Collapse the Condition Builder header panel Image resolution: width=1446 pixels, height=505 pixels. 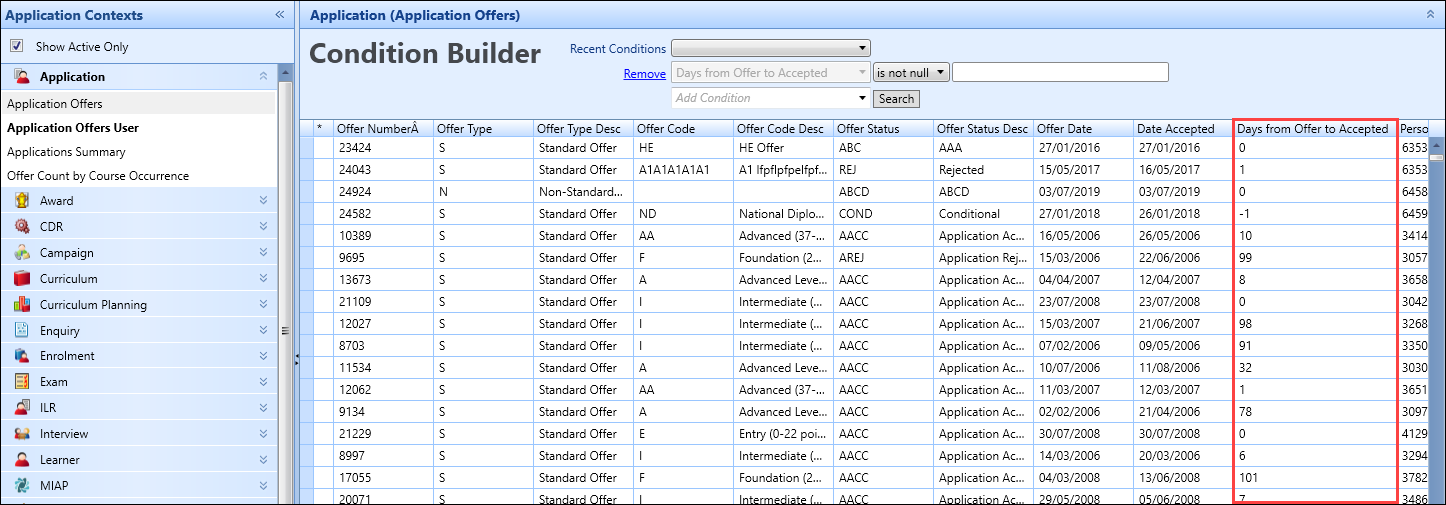pyautogui.click(x=1430, y=15)
